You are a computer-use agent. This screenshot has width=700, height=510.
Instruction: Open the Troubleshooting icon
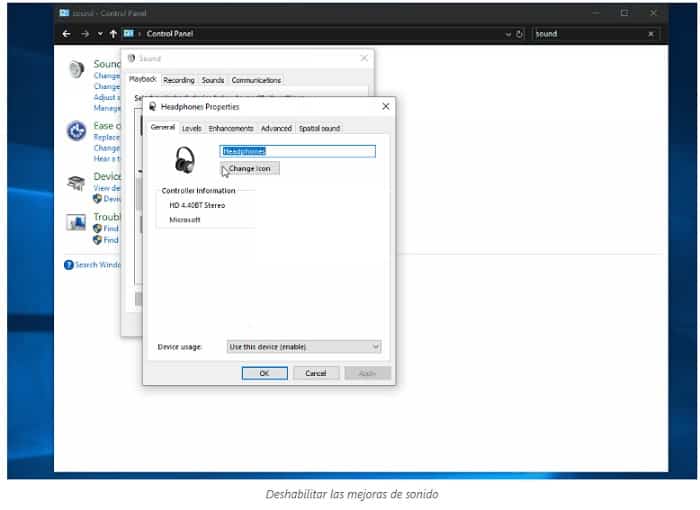click(x=76, y=222)
